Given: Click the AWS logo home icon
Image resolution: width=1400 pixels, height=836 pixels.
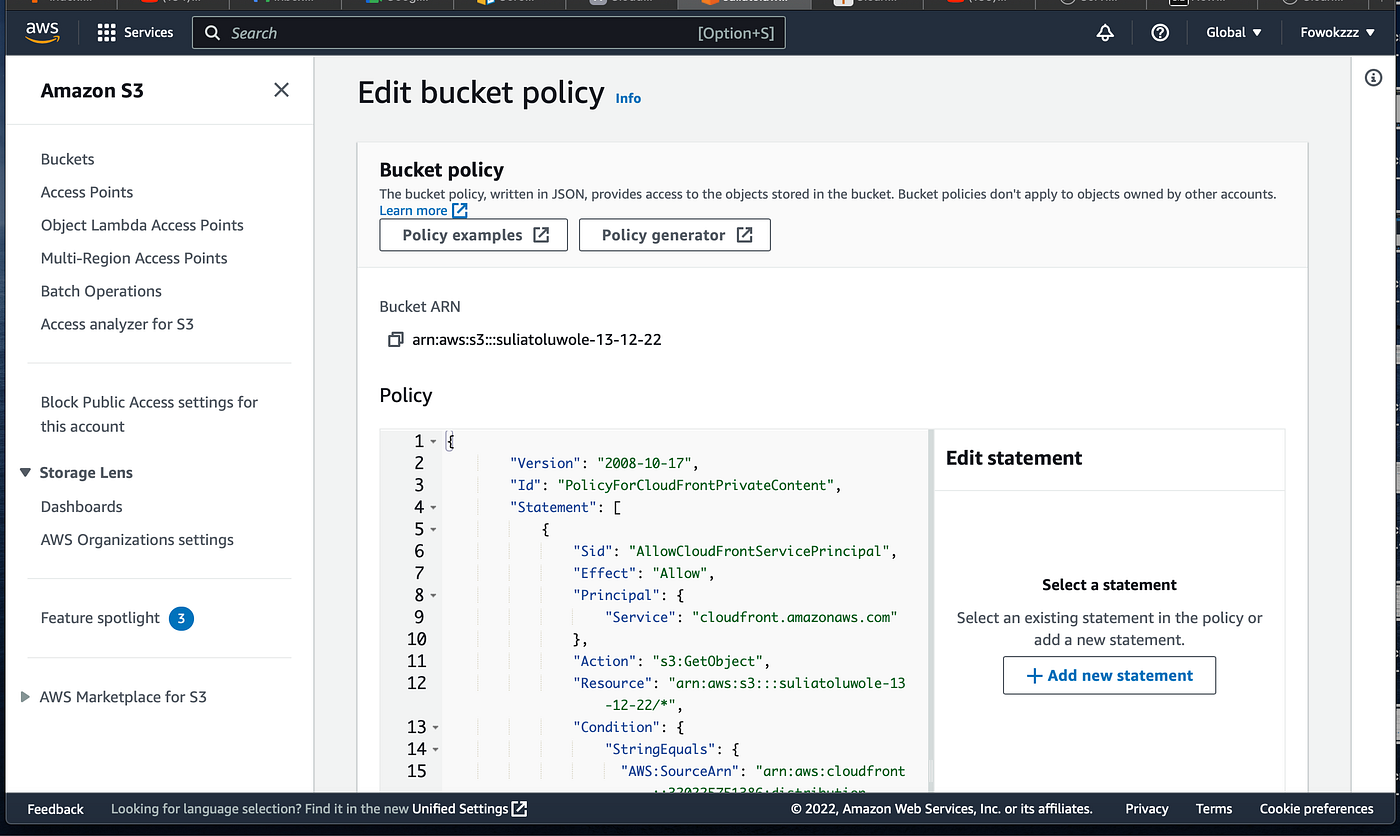Looking at the screenshot, I should coord(42,32).
